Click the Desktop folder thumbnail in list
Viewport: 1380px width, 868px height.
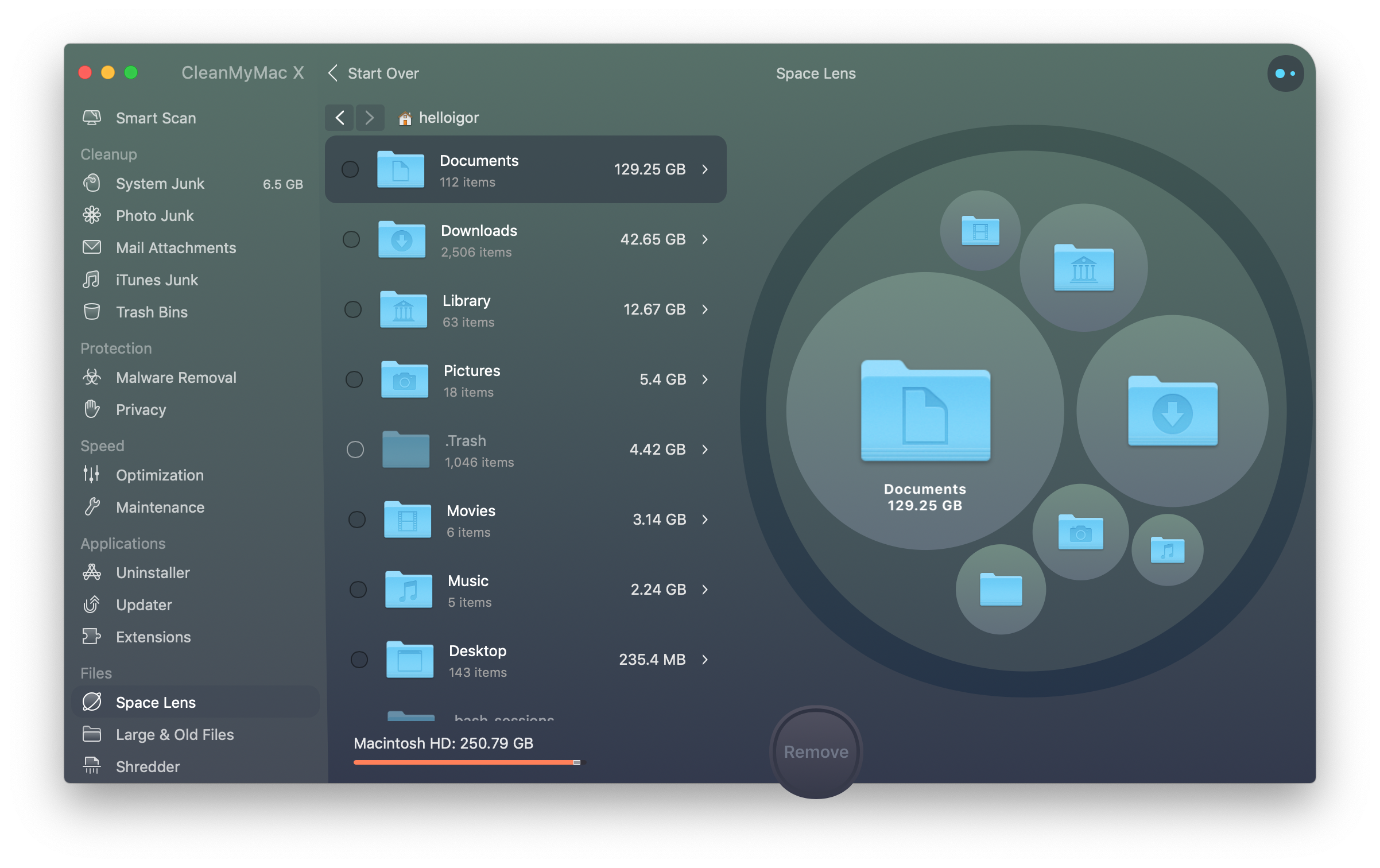(x=410, y=660)
